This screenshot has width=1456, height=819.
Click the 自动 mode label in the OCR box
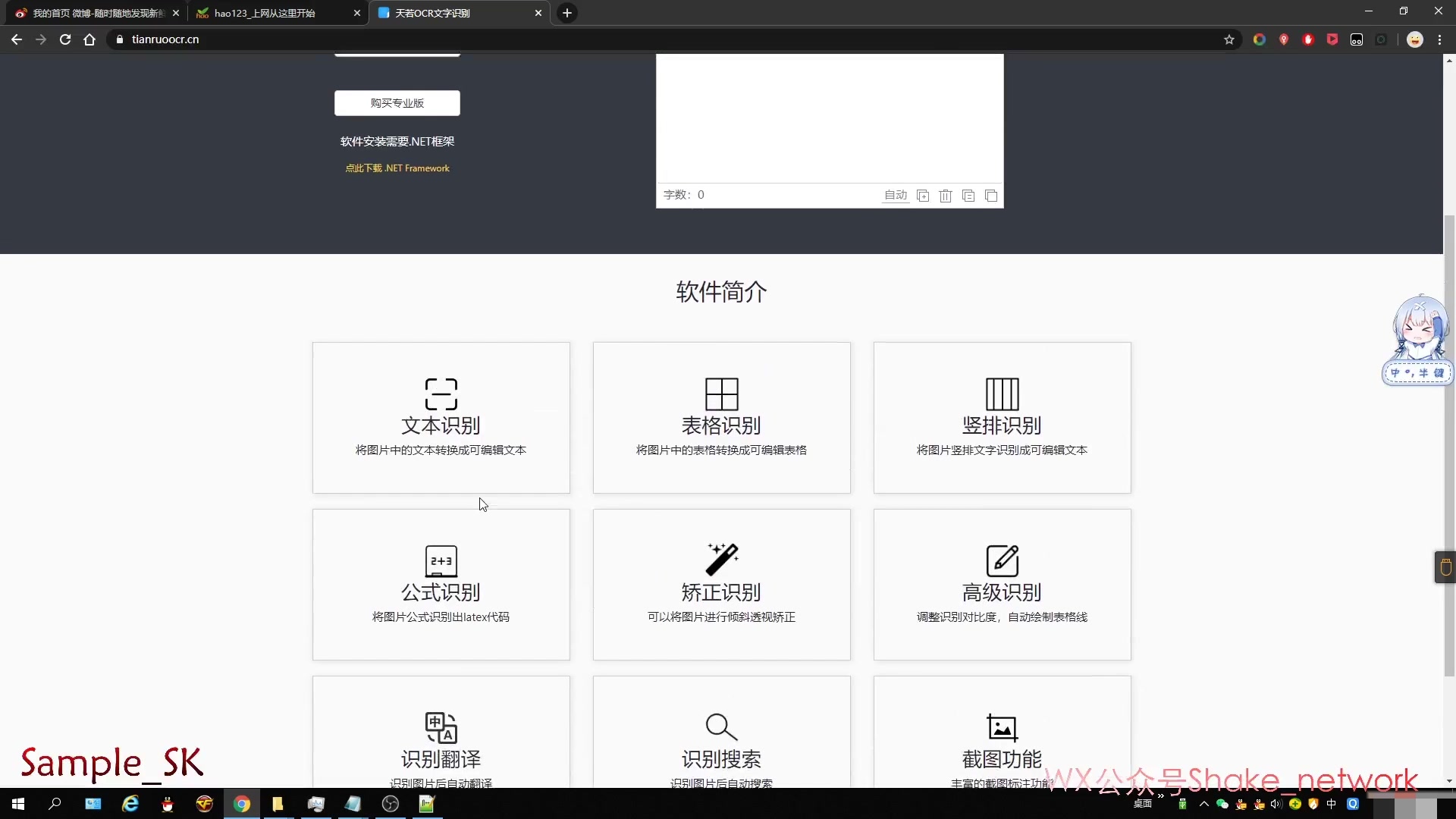tap(896, 196)
